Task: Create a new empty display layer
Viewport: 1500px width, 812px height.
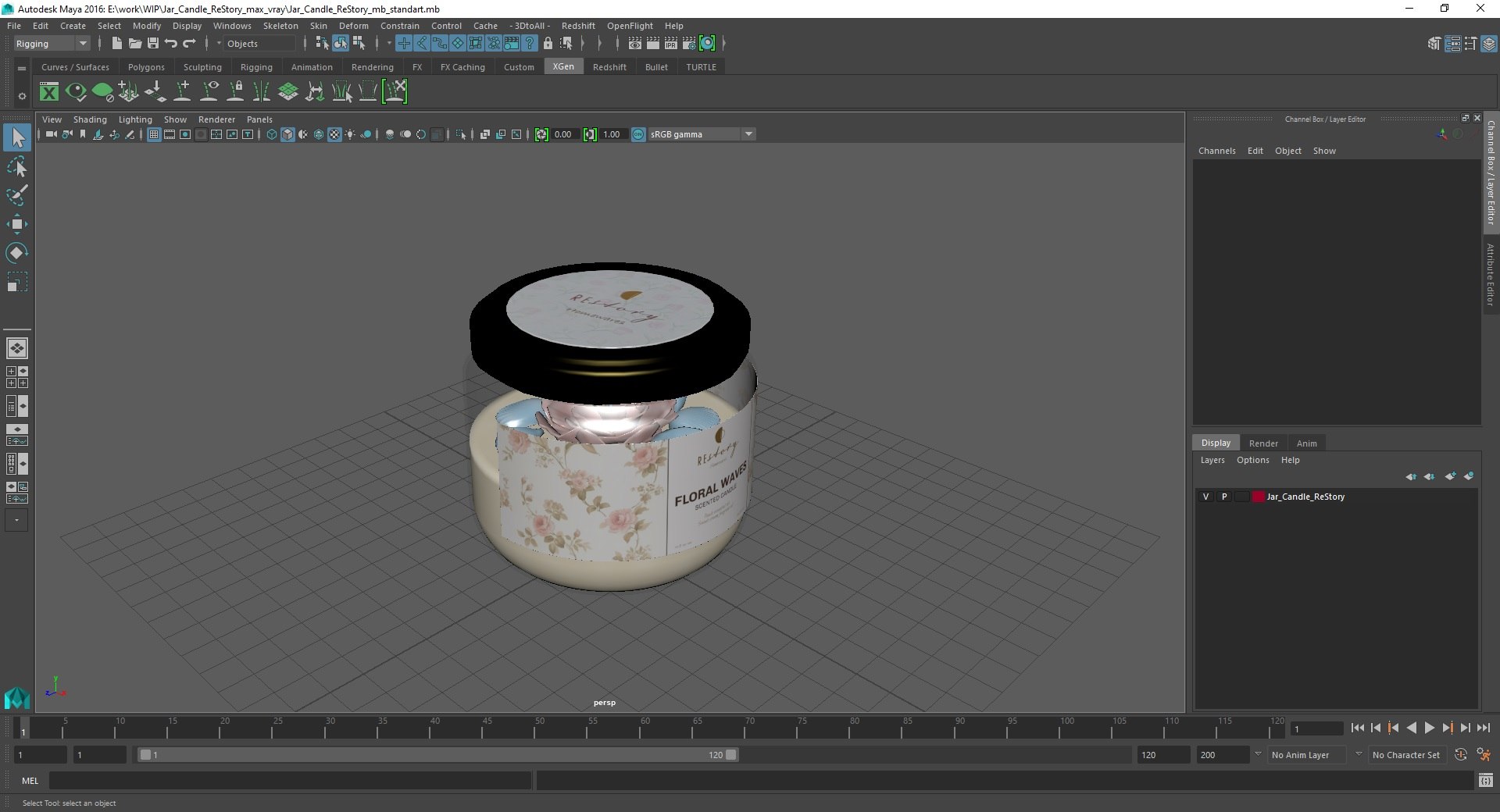Action: (1450, 476)
